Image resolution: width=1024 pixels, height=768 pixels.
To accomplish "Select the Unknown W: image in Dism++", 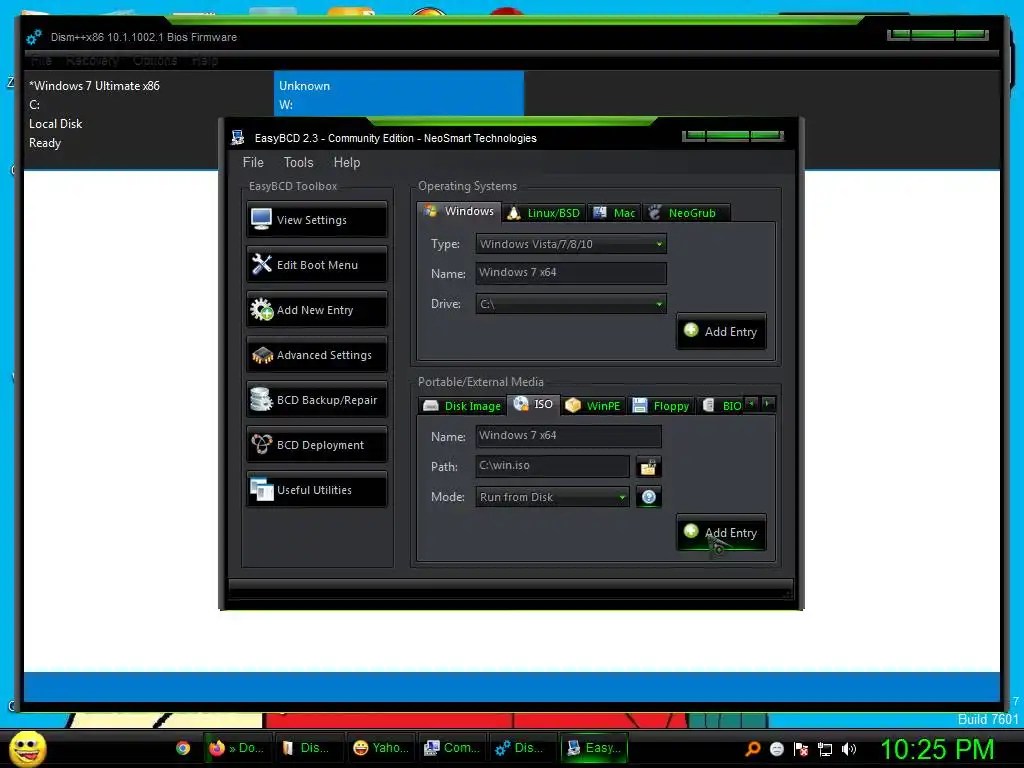I will (x=398, y=95).
